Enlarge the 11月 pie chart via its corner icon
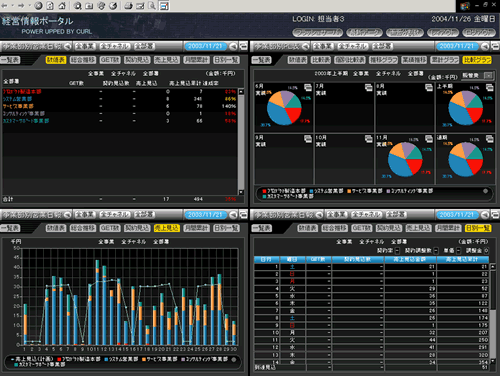Image resolution: width=500 pixels, height=376 pixels. 428,138
